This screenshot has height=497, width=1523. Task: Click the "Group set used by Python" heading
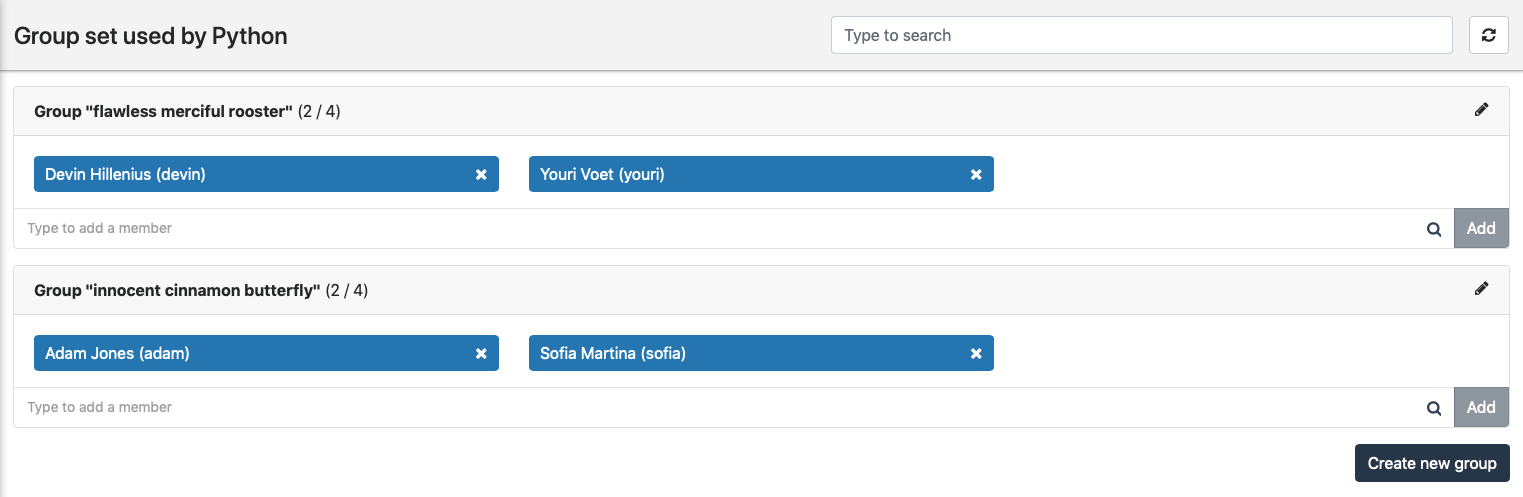click(x=151, y=36)
